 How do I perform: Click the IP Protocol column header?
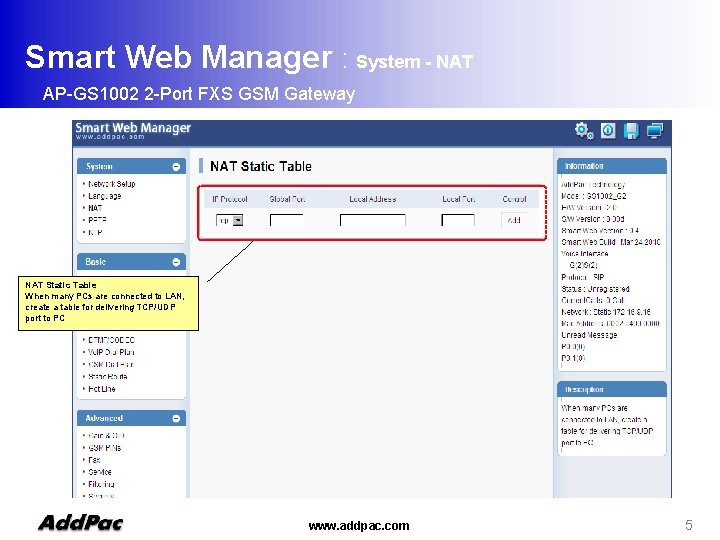230,199
